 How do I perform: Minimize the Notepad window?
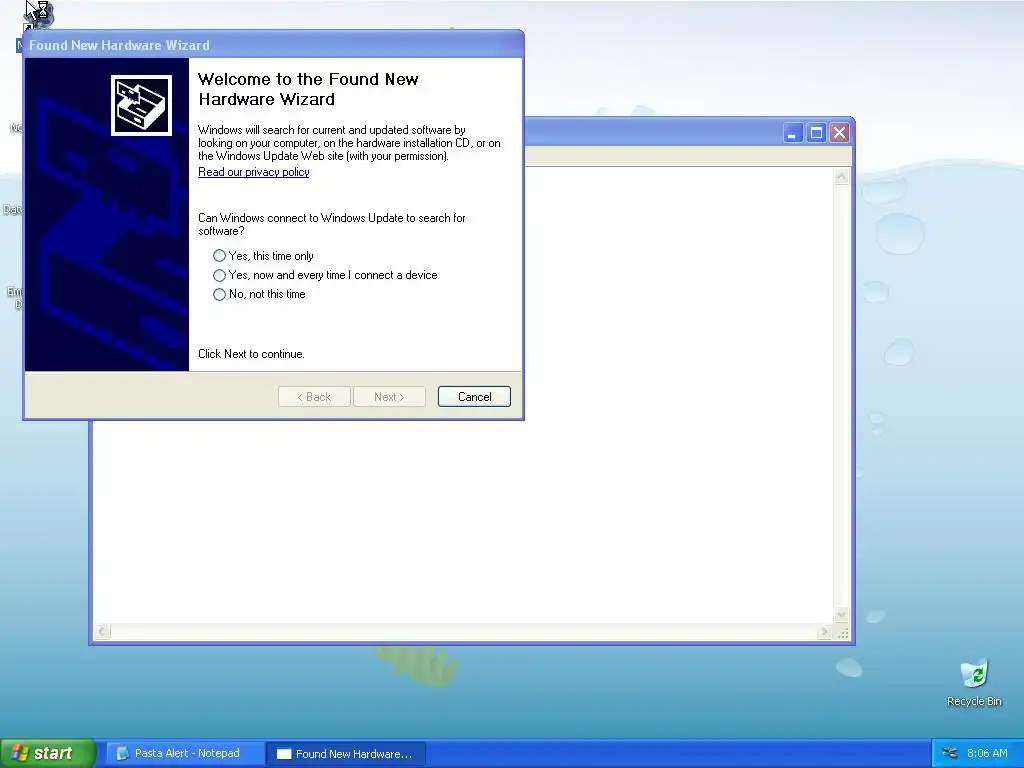pos(793,133)
